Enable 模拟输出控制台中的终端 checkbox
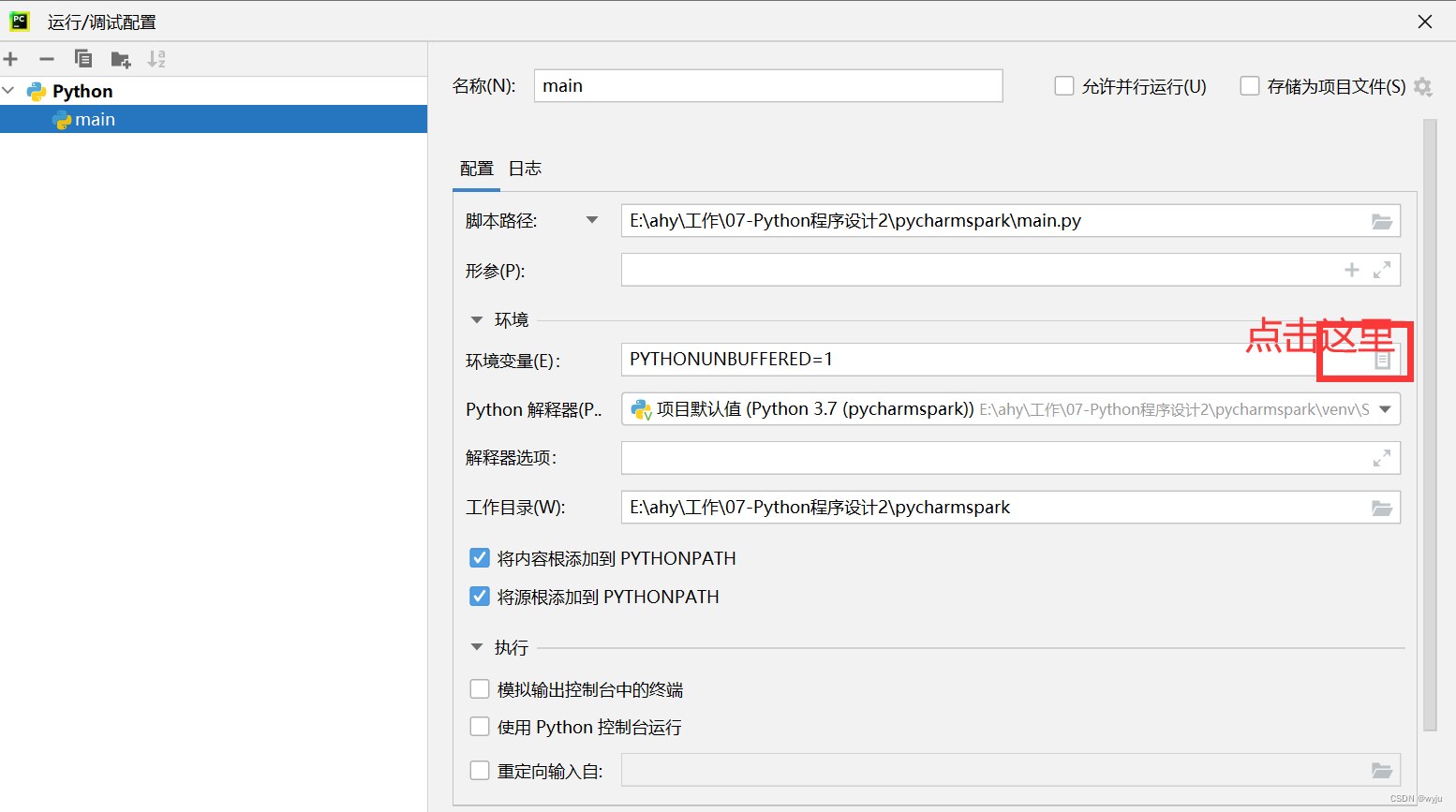Image resolution: width=1456 pixels, height=812 pixels. point(480,689)
